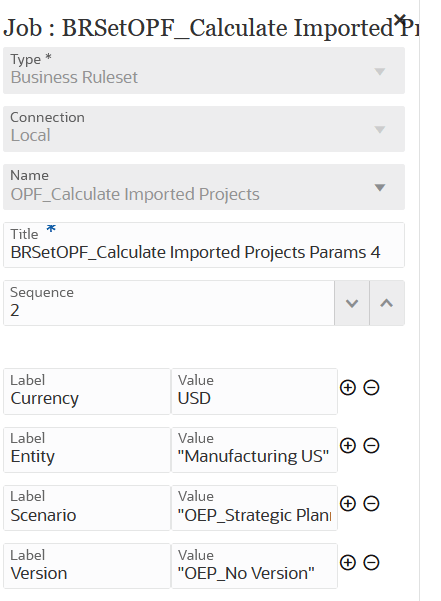
Task: Remove the Scenario parameter row
Action: click(x=371, y=503)
